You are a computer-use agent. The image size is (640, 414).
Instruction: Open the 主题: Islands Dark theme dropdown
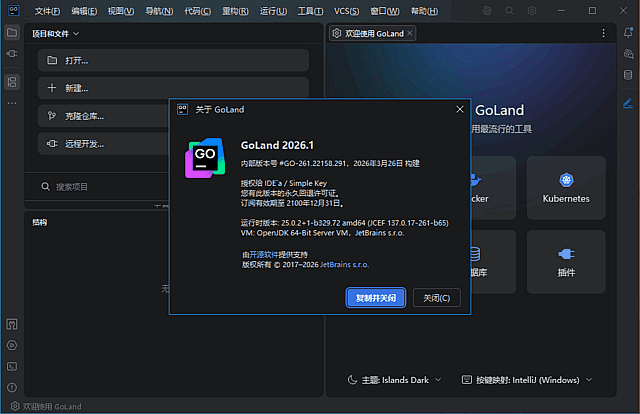[393, 380]
